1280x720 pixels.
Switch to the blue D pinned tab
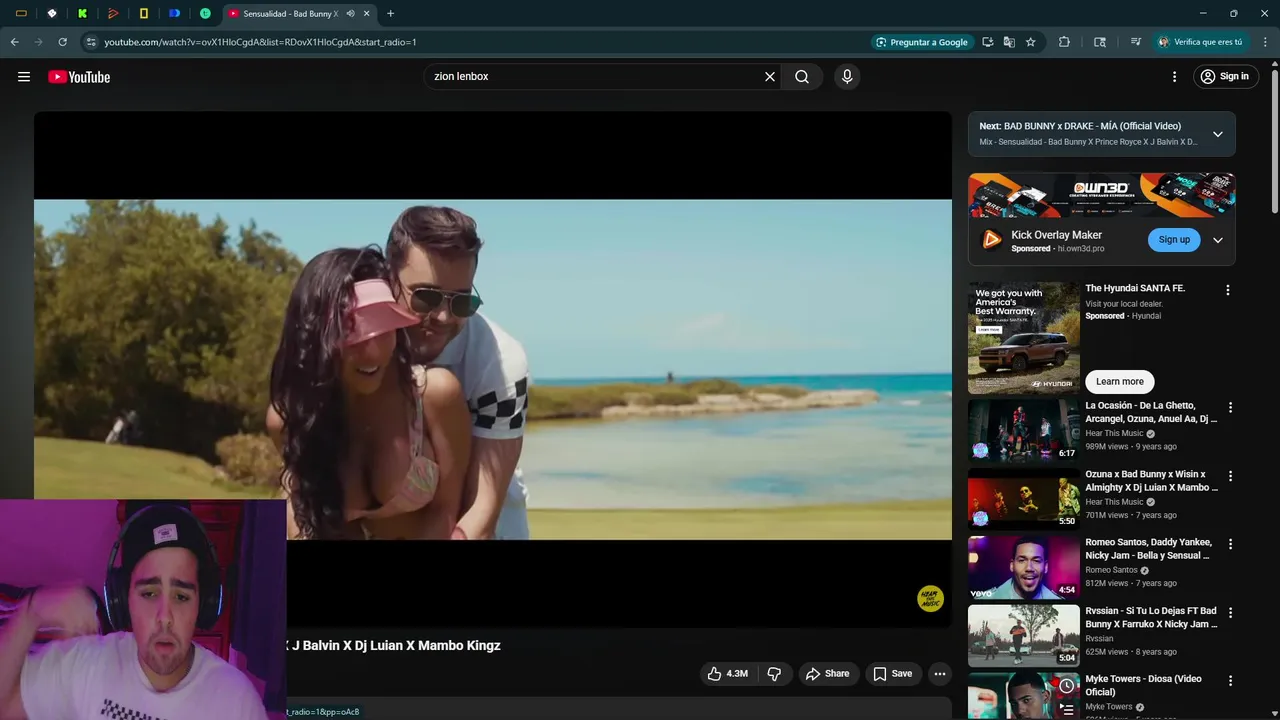tap(174, 14)
